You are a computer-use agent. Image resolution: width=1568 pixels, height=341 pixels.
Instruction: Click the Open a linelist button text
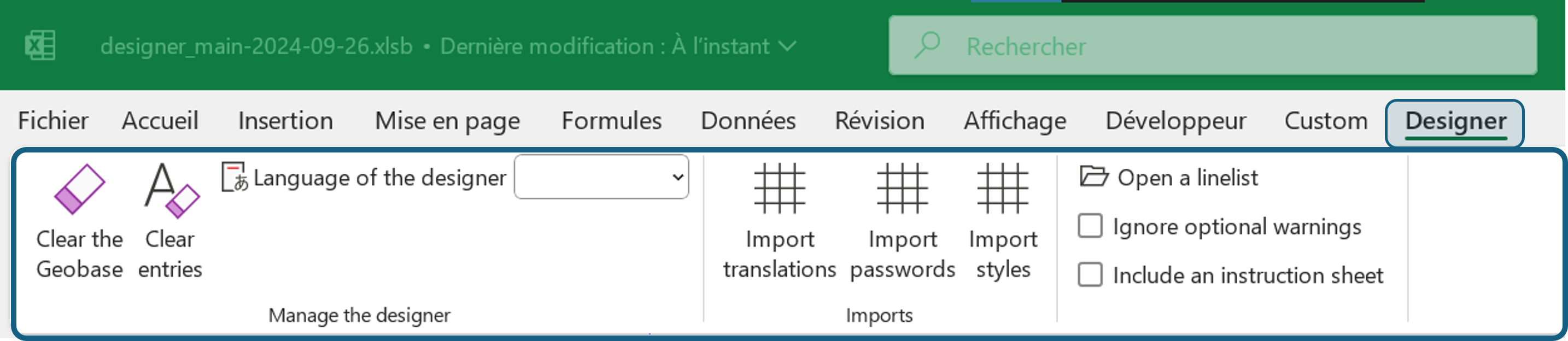point(1187,178)
